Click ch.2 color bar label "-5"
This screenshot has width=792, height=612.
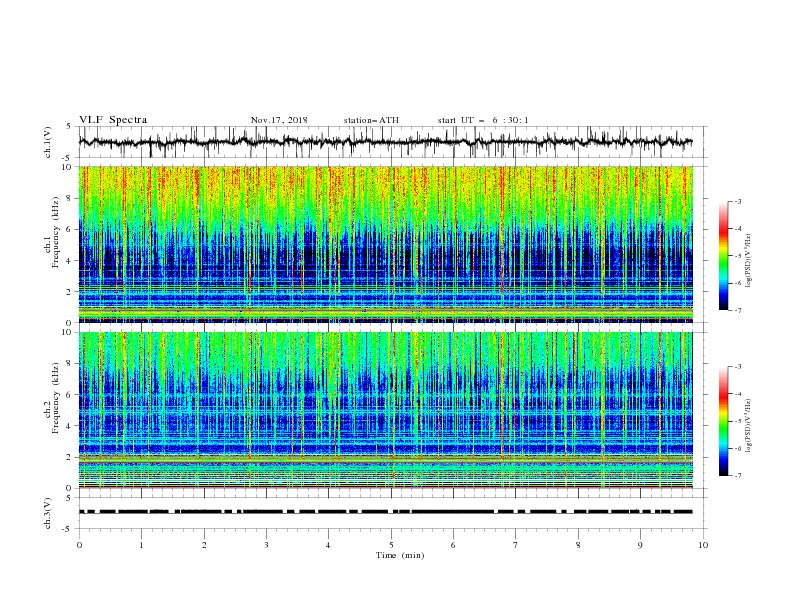coord(738,421)
